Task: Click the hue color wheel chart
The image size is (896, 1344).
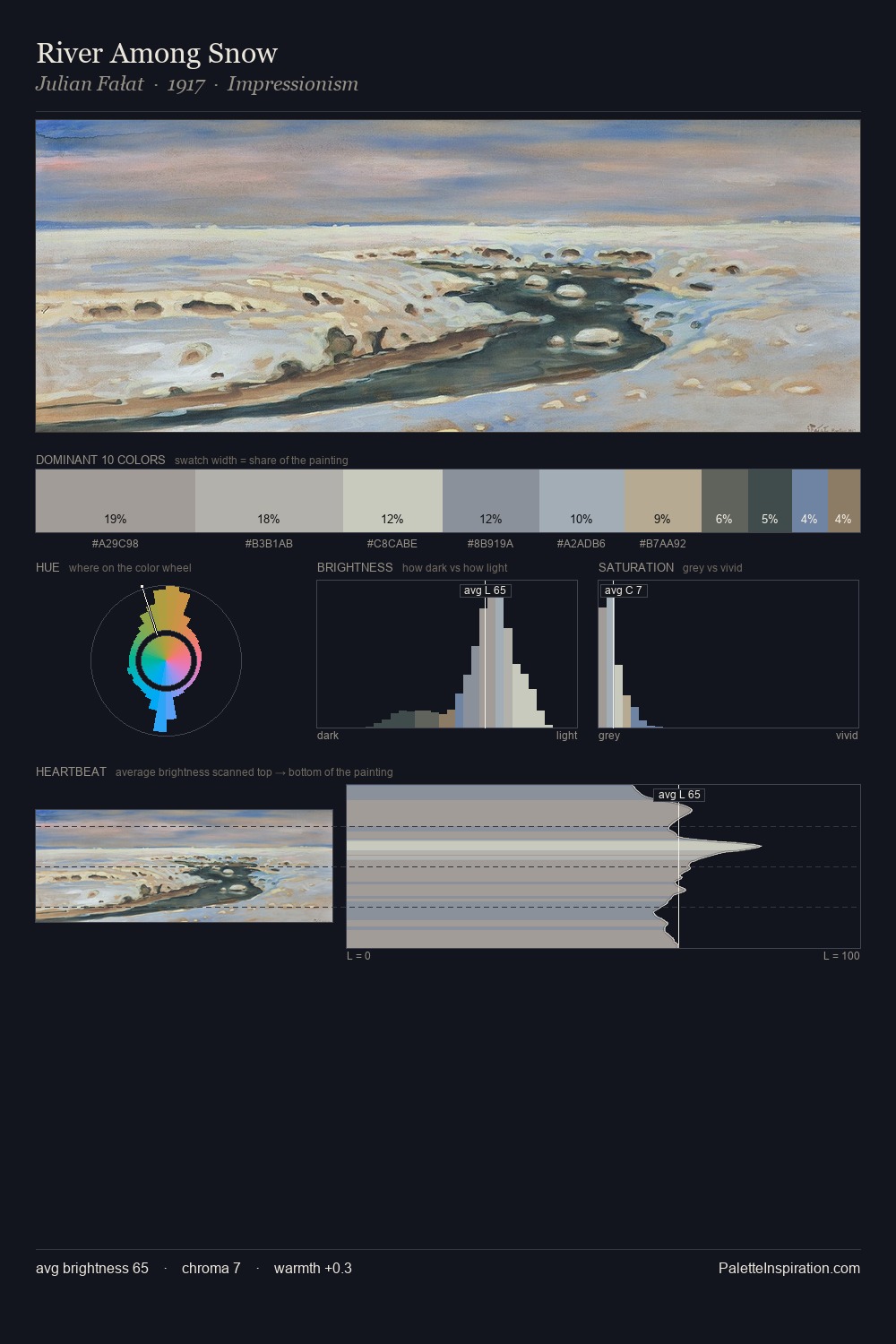Action: [166, 660]
